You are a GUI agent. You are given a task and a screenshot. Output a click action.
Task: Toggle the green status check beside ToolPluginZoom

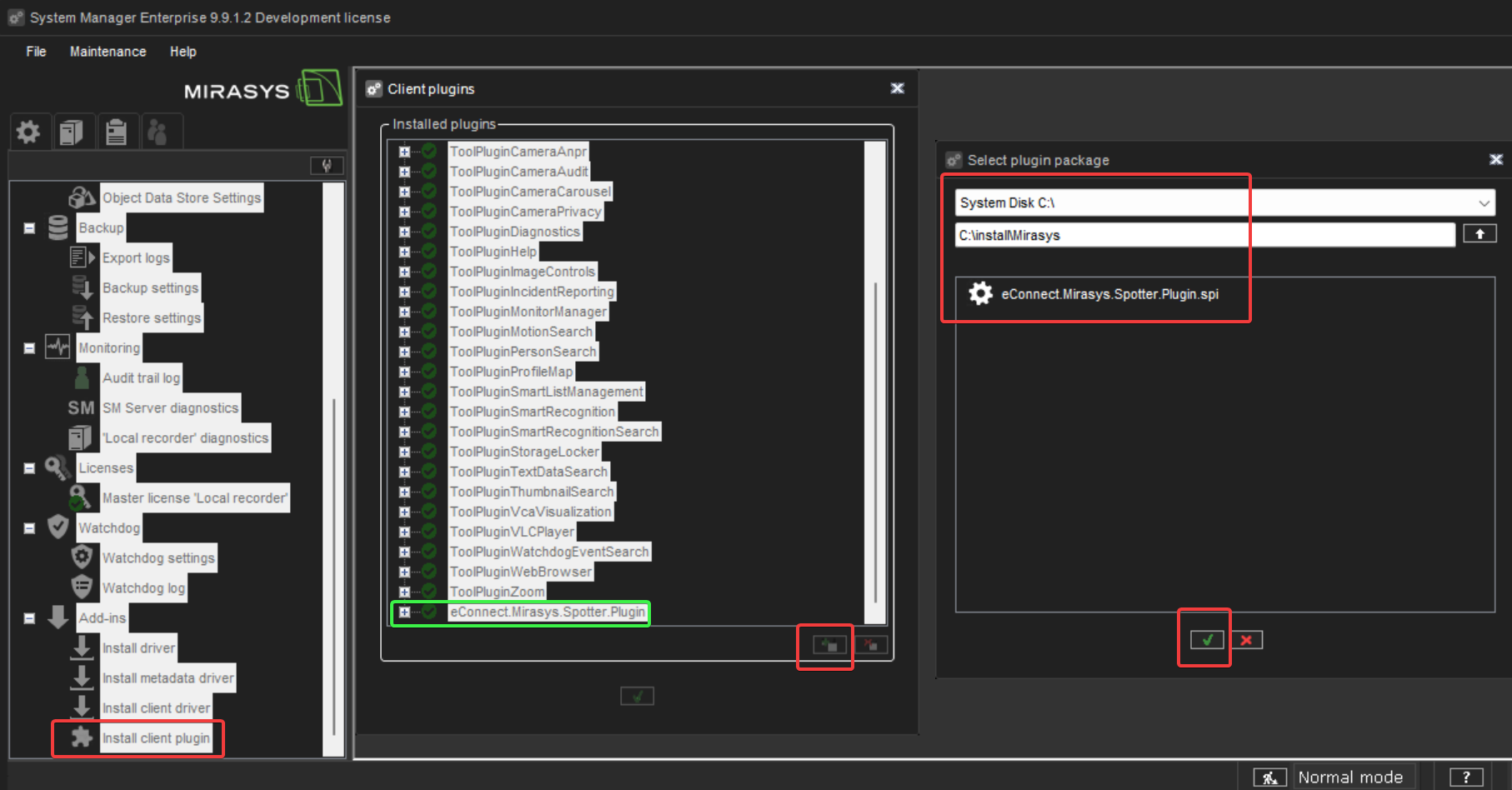click(x=428, y=591)
